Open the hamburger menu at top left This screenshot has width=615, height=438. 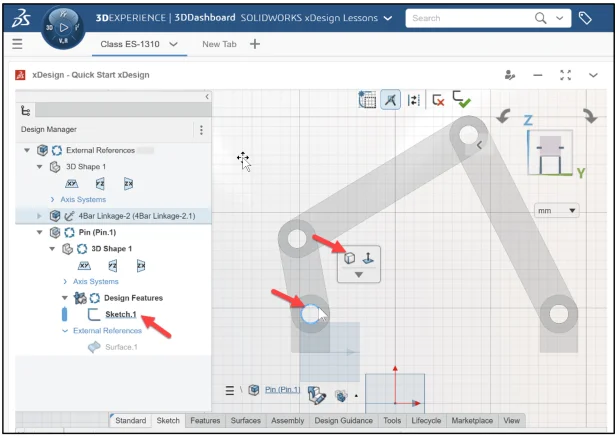coord(17,44)
